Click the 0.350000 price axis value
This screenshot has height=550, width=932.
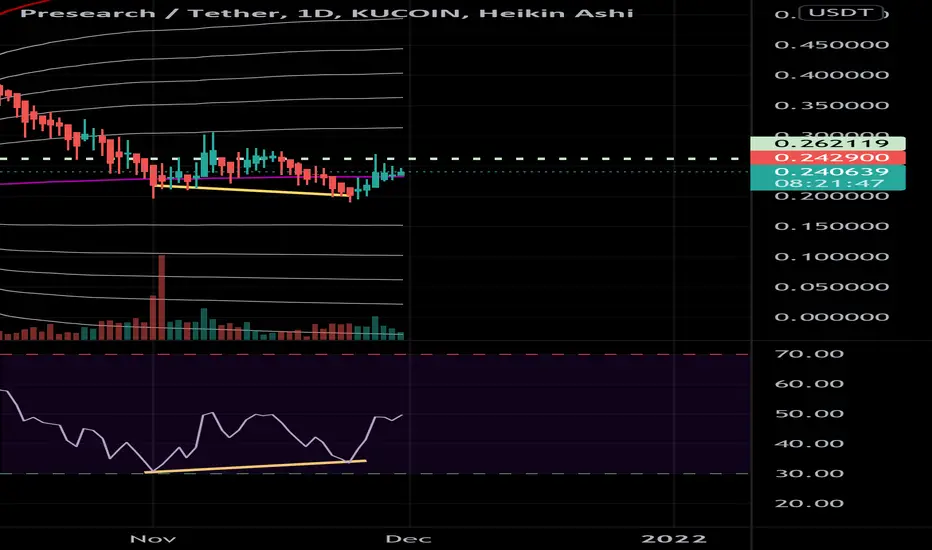(x=832, y=106)
